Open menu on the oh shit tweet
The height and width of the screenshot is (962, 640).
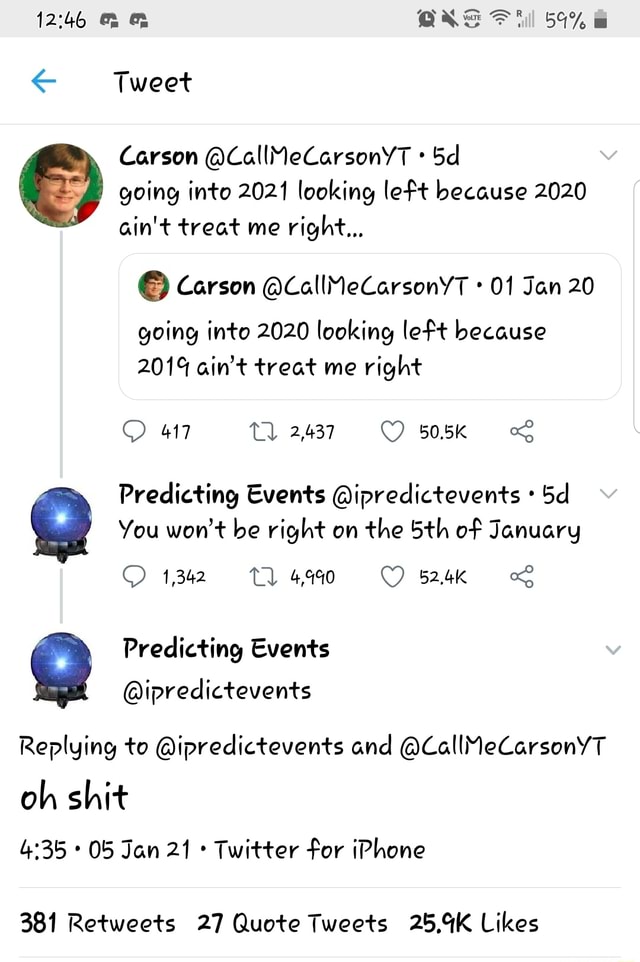[x=613, y=648]
